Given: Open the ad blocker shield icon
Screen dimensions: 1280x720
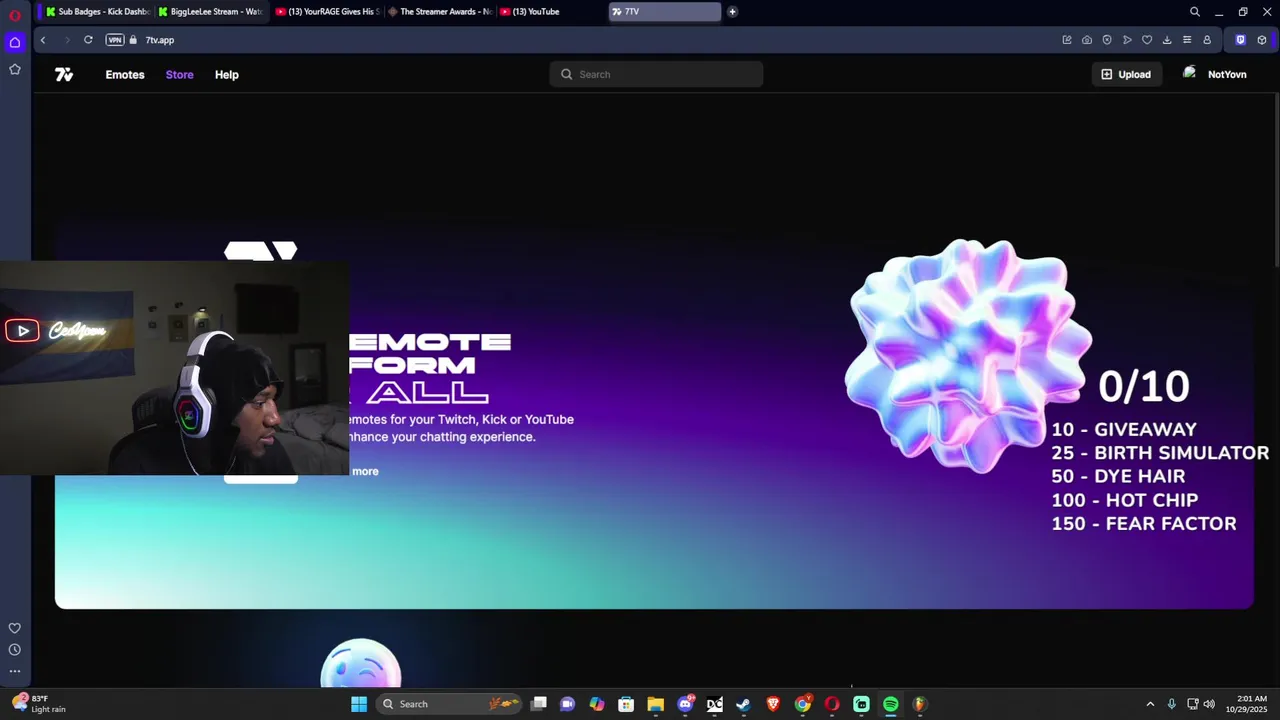Looking at the screenshot, I should coord(1107,40).
